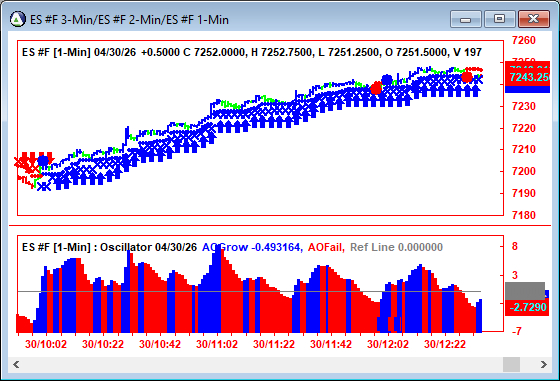This screenshot has height=381, width=560.
Task: Maximize the ES #F chart window
Action: 499,19
